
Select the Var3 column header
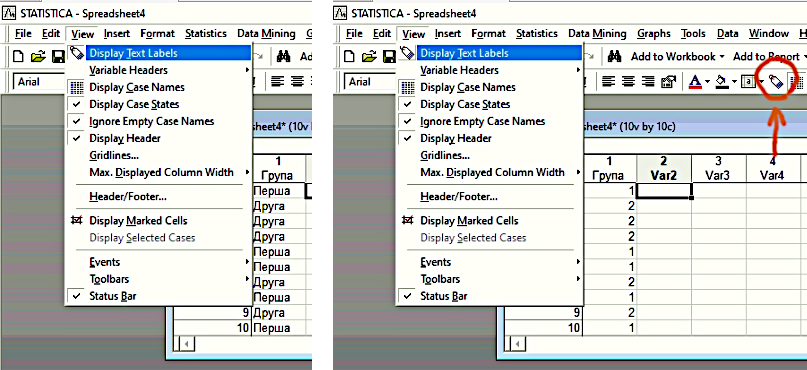[718, 168]
